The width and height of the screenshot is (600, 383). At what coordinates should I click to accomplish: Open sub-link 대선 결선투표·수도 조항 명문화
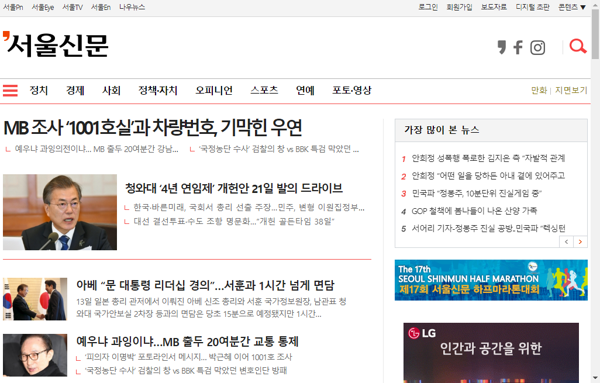coord(234,222)
